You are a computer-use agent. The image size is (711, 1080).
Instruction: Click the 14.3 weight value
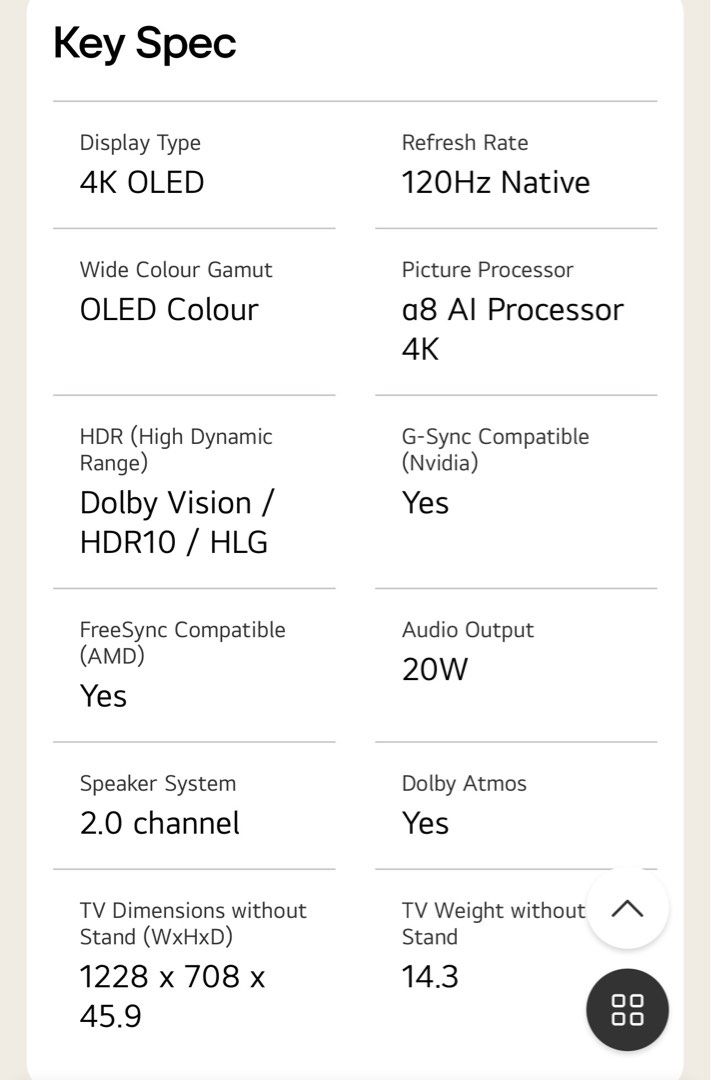[431, 977]
